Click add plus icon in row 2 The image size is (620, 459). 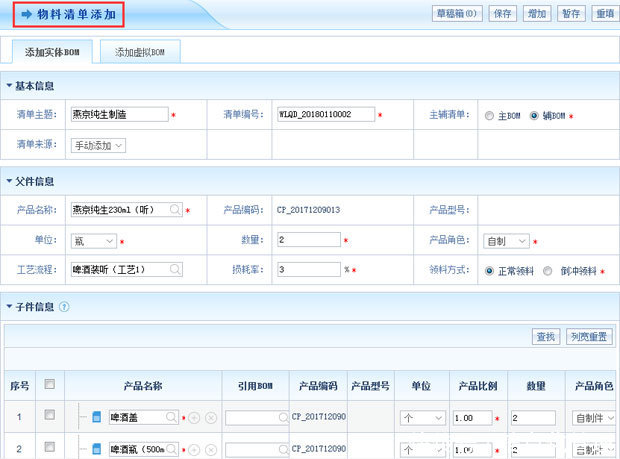[194, 450]
